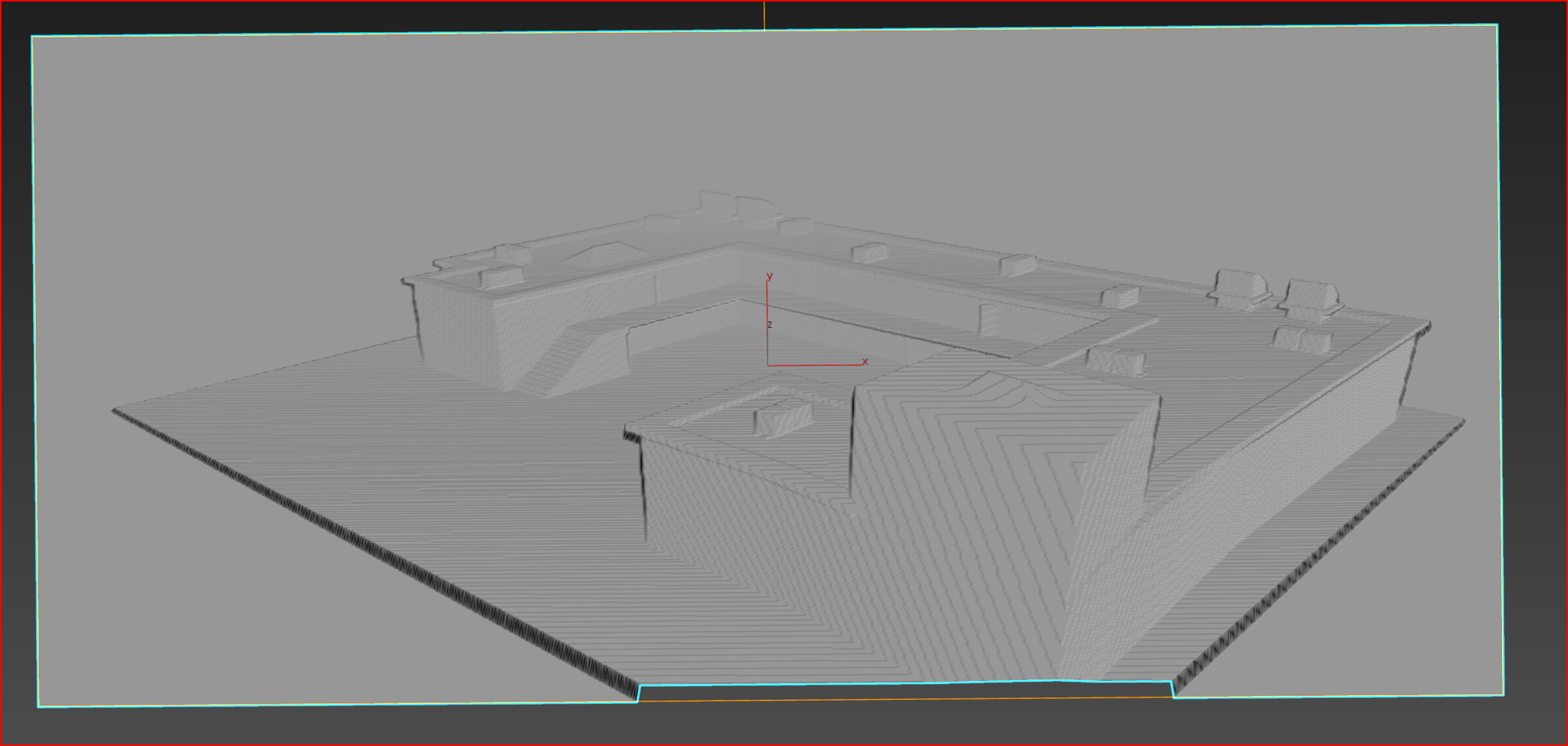Click the Z axis label of gizmo
Screen dimensions: 1568x746
coord(769,325)
